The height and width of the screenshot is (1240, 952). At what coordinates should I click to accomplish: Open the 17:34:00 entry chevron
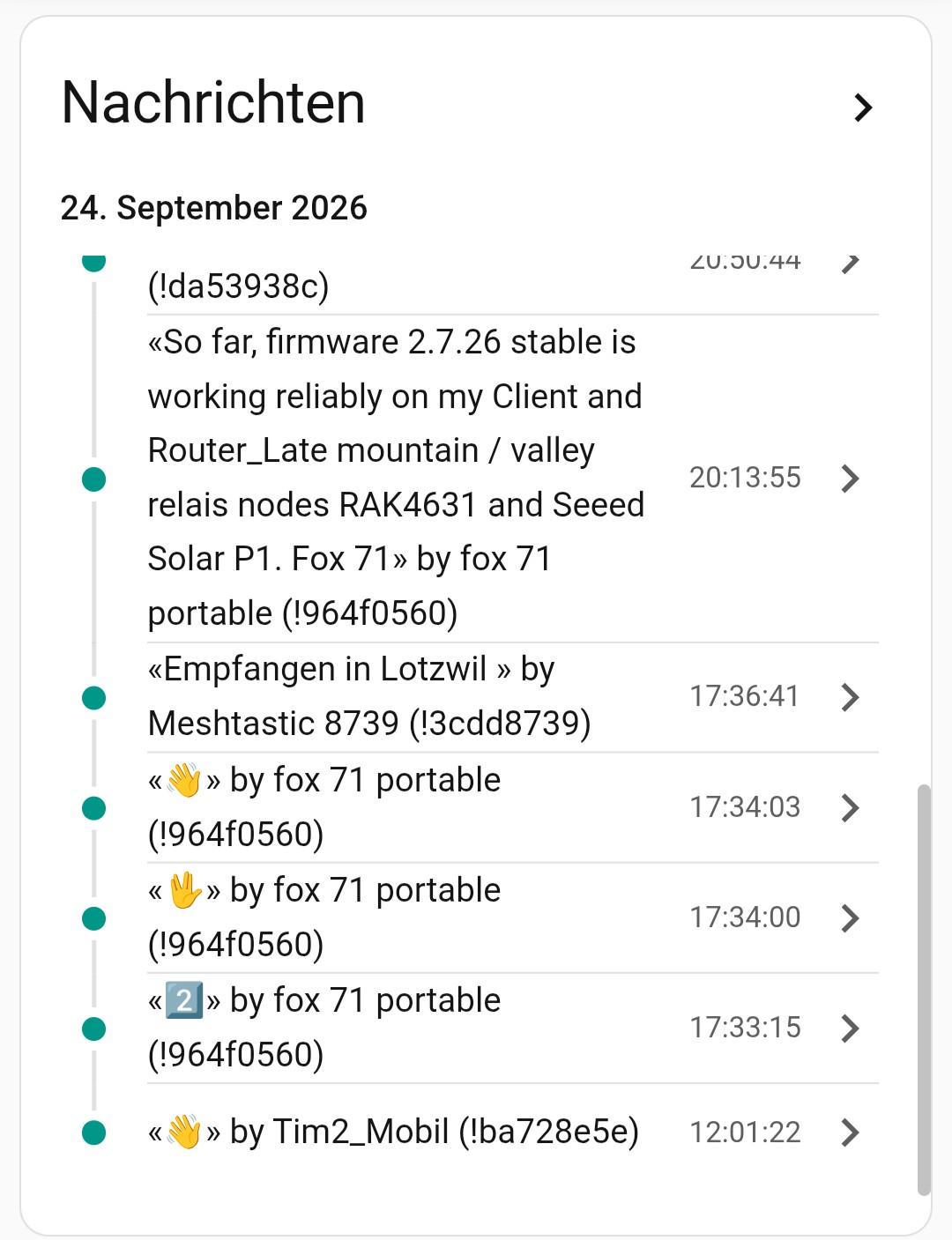click(x=850, y=917)
